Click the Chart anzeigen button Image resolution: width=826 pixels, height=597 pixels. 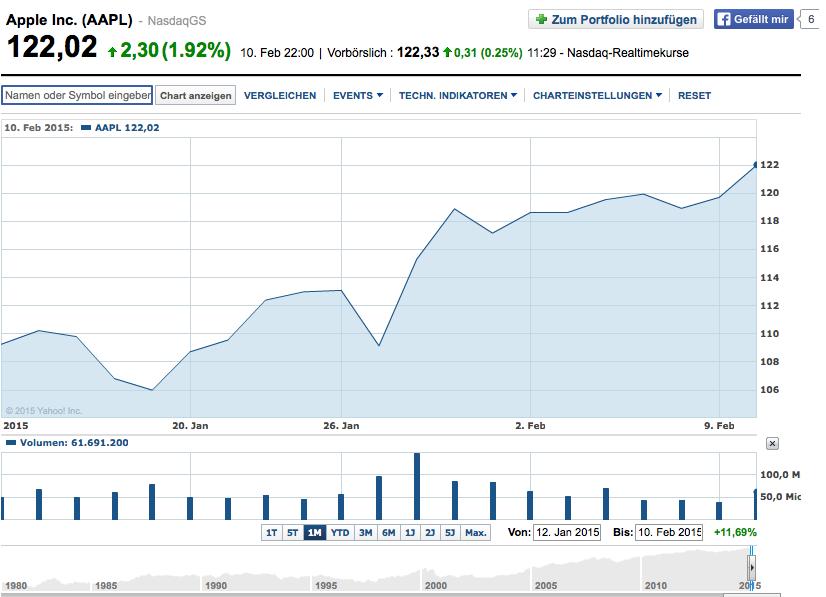click(x=195, y=95)
